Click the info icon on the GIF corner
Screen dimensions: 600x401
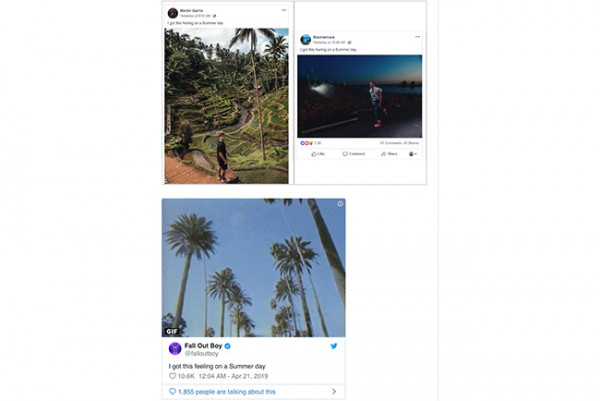click(x=340, y=204)
